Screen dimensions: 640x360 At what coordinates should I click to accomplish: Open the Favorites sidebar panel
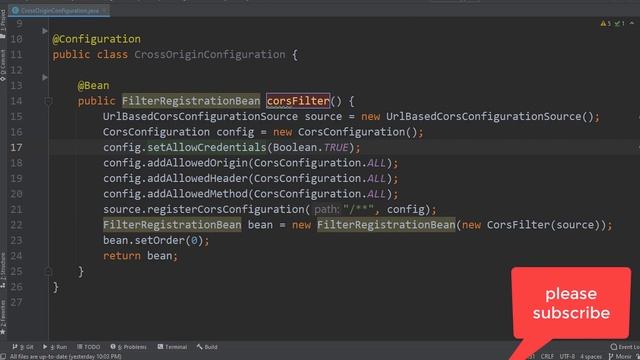pyautogui.click(x=3, y=318)
